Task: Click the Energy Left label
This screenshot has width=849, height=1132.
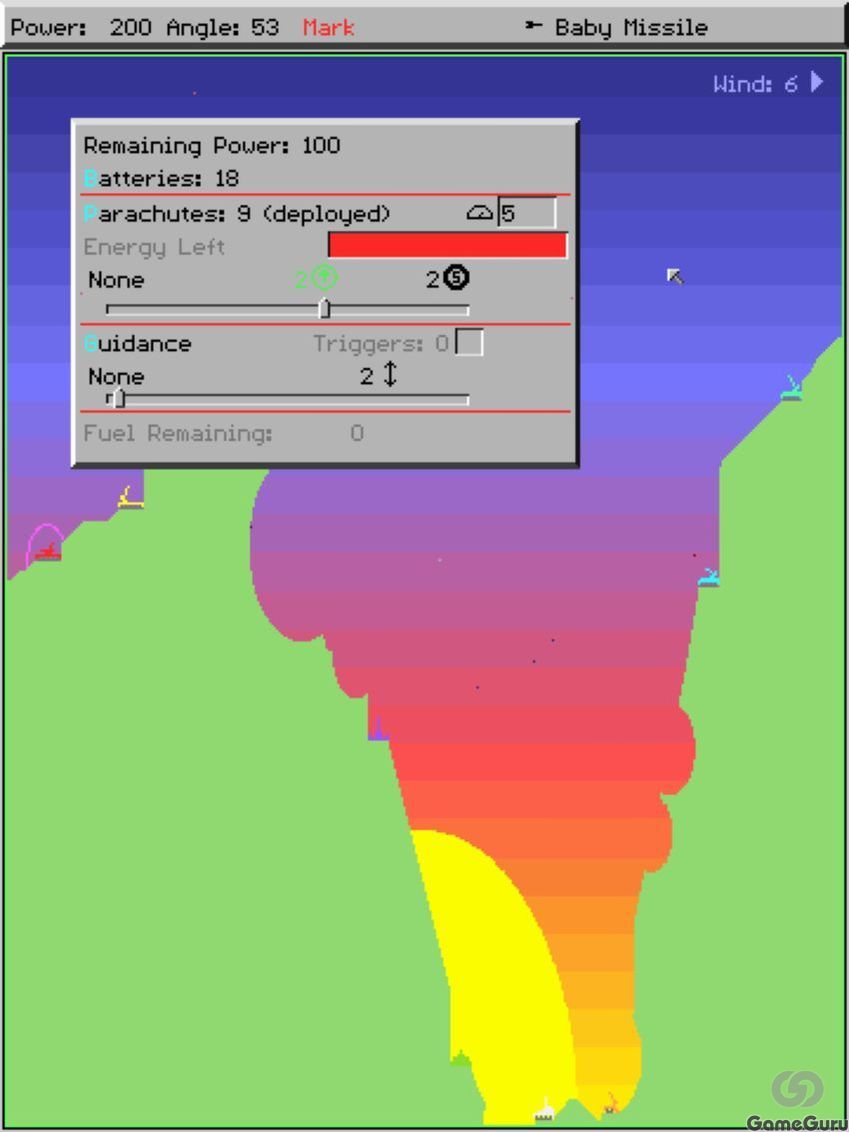Action: coord(154,247)
